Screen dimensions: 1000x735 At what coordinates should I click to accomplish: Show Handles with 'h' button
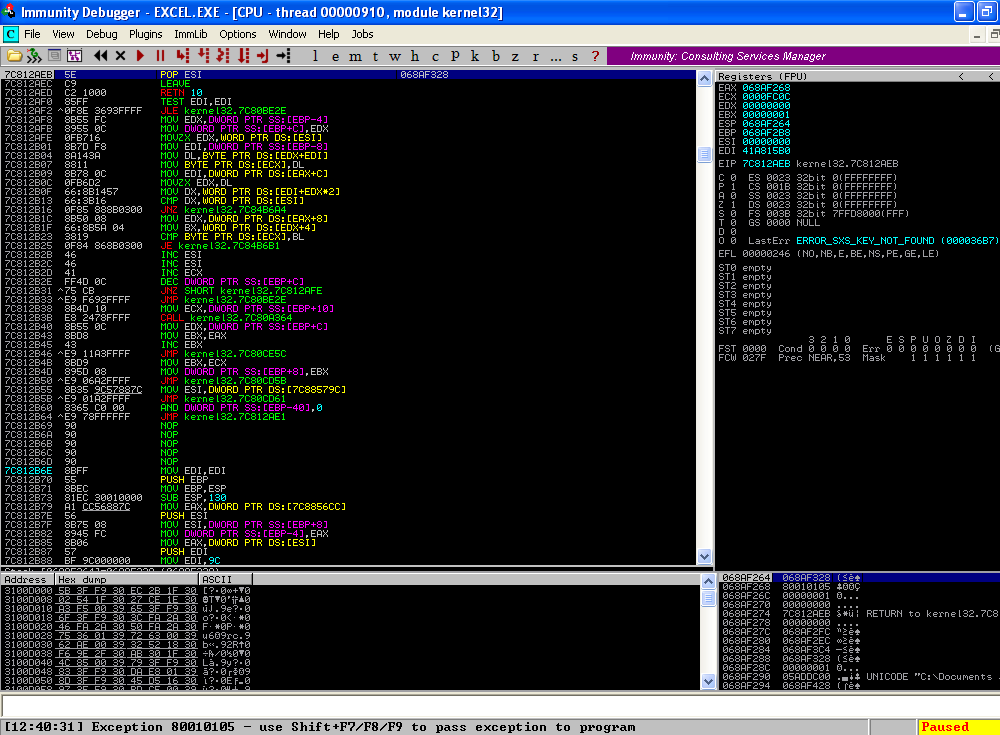[415, 56]
